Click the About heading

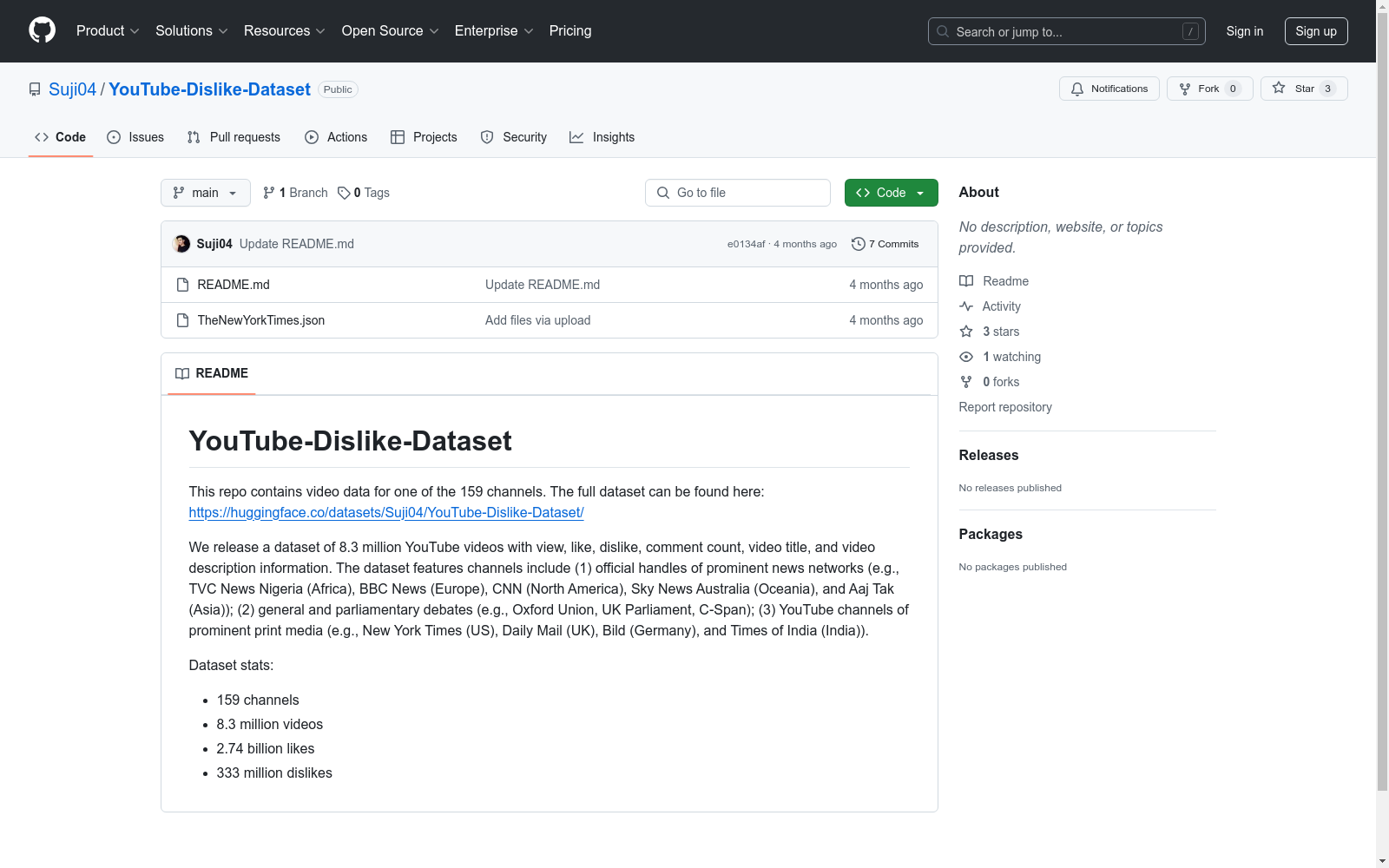[x=979, y=192]
